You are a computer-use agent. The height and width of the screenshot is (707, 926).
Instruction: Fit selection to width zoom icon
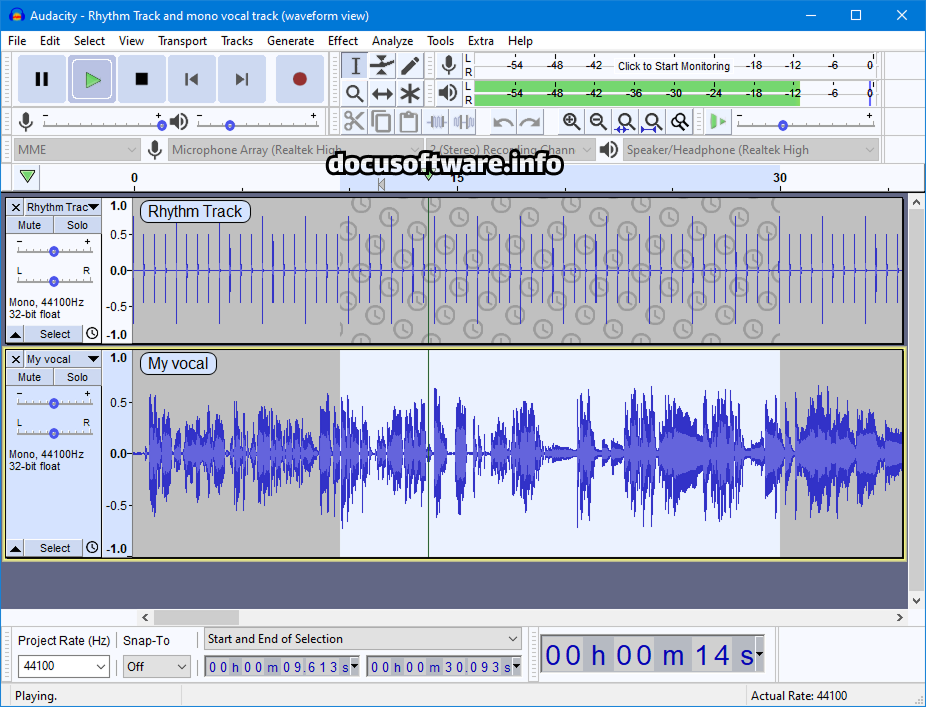click(625, 122)
